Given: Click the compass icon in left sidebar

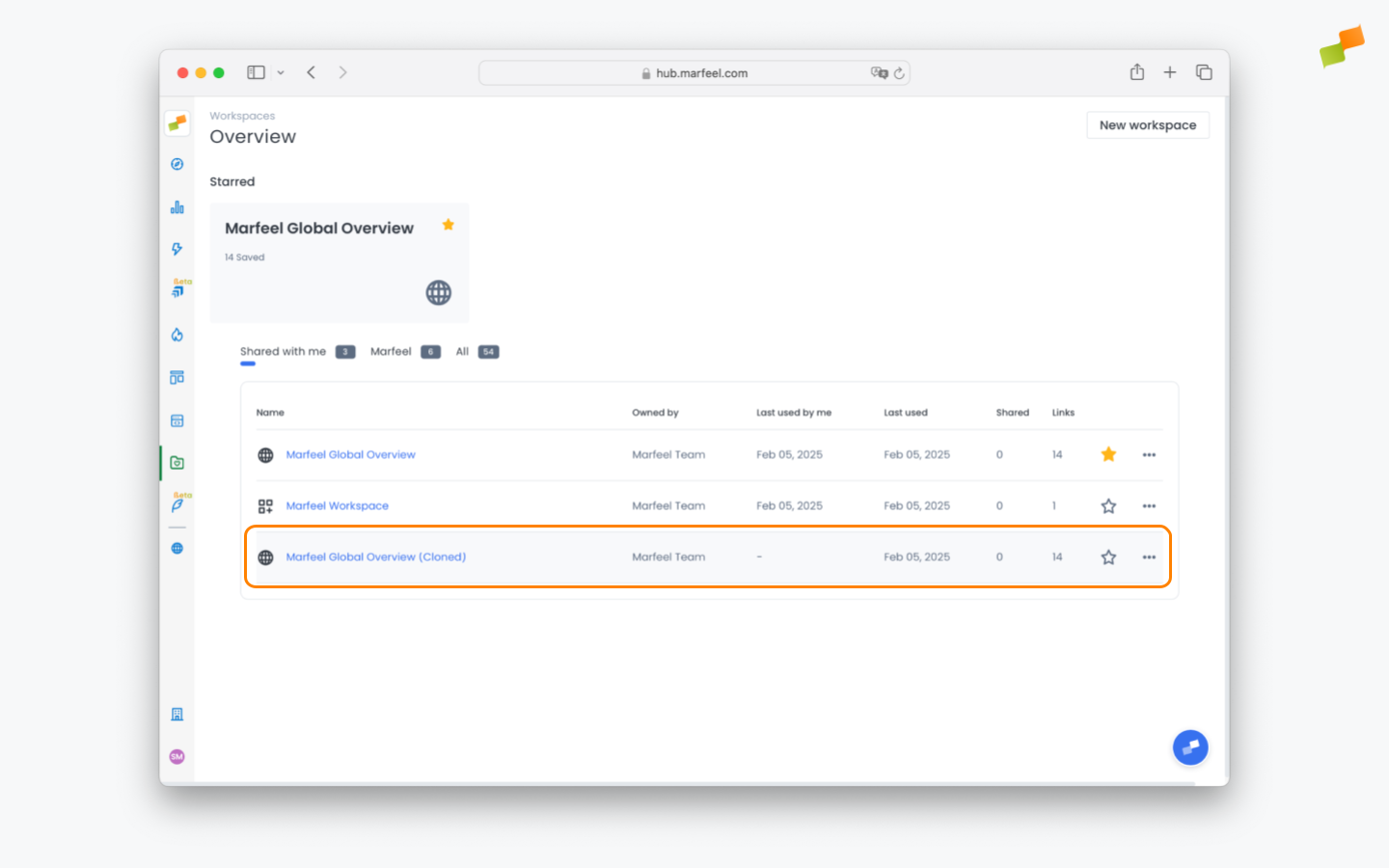Looking at the screenshot, I should tap(177, 164).
